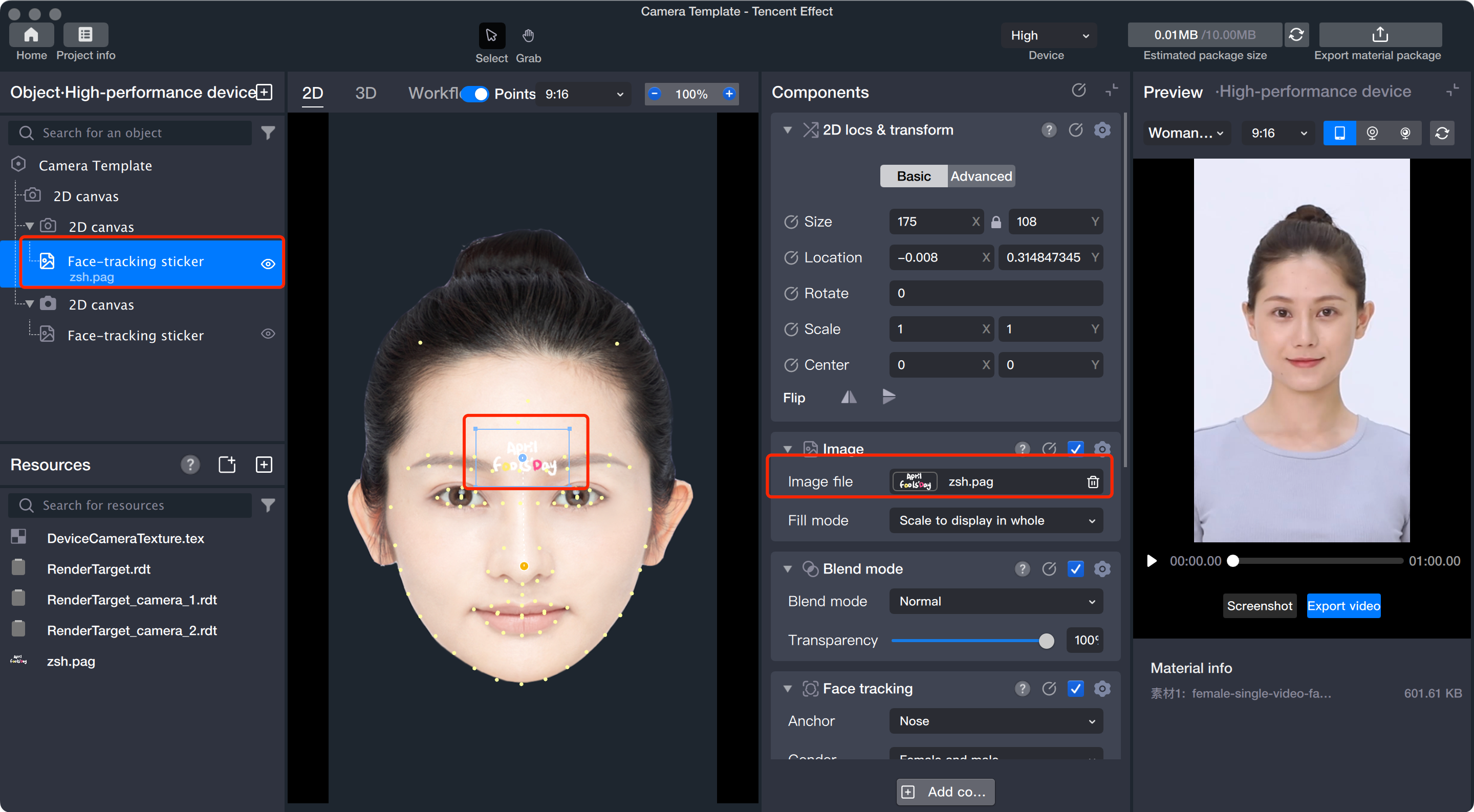
Task: Adjust the Transparency slider handle
Action: (1046, 641)
